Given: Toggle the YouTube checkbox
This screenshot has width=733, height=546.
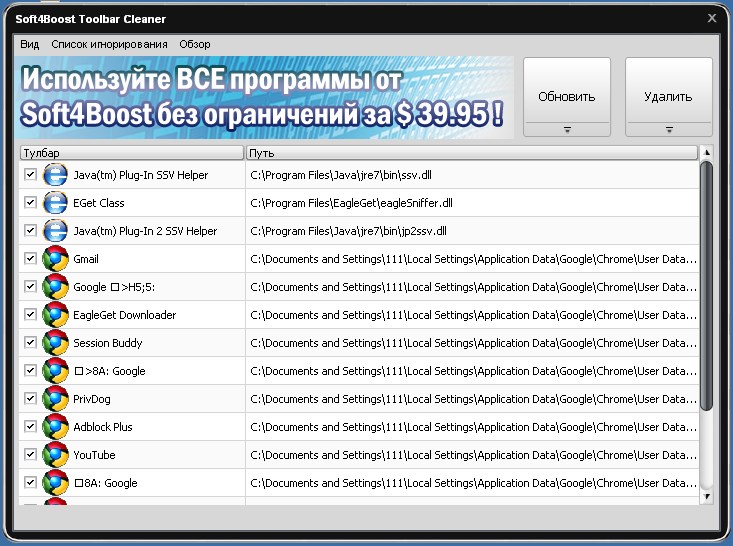Looking at the screenshot, I should [x=30, y=455].
